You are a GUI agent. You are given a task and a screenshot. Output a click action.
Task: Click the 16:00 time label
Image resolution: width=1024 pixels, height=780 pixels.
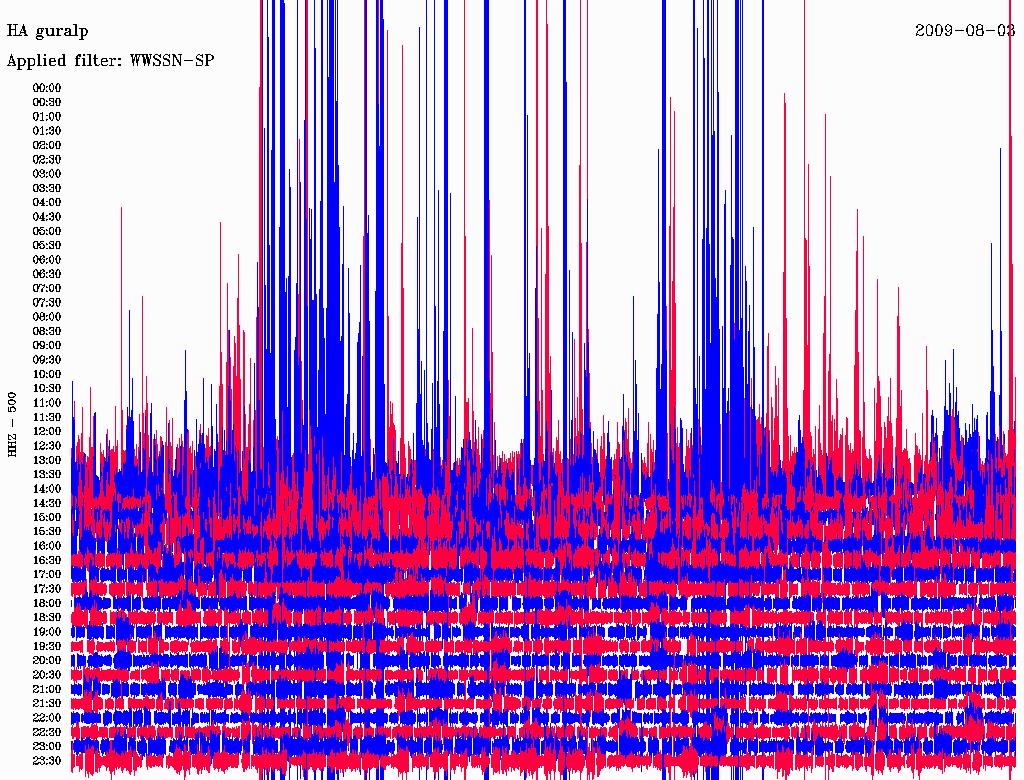[x=47, y=546]
